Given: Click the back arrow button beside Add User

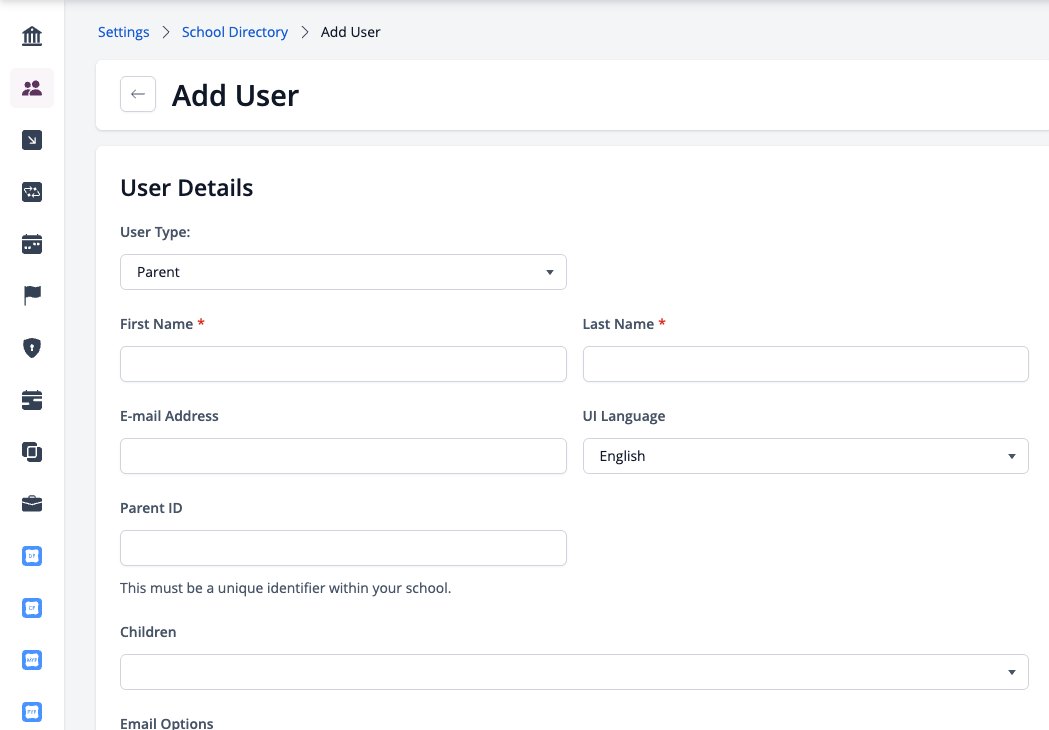Looking at the screenshot, I should [138, 94].
